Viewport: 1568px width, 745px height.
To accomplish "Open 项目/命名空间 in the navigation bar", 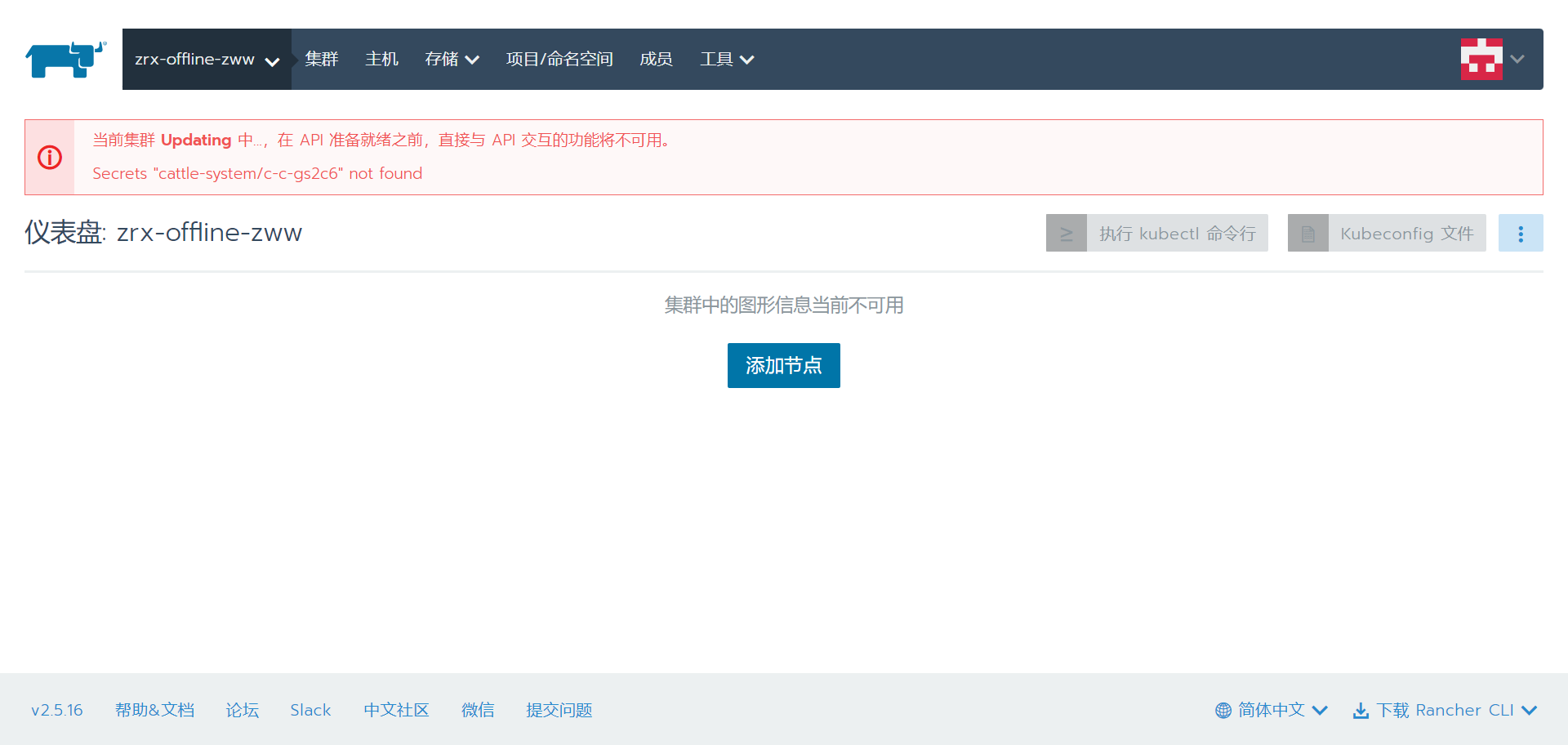I will coord(559,60).
